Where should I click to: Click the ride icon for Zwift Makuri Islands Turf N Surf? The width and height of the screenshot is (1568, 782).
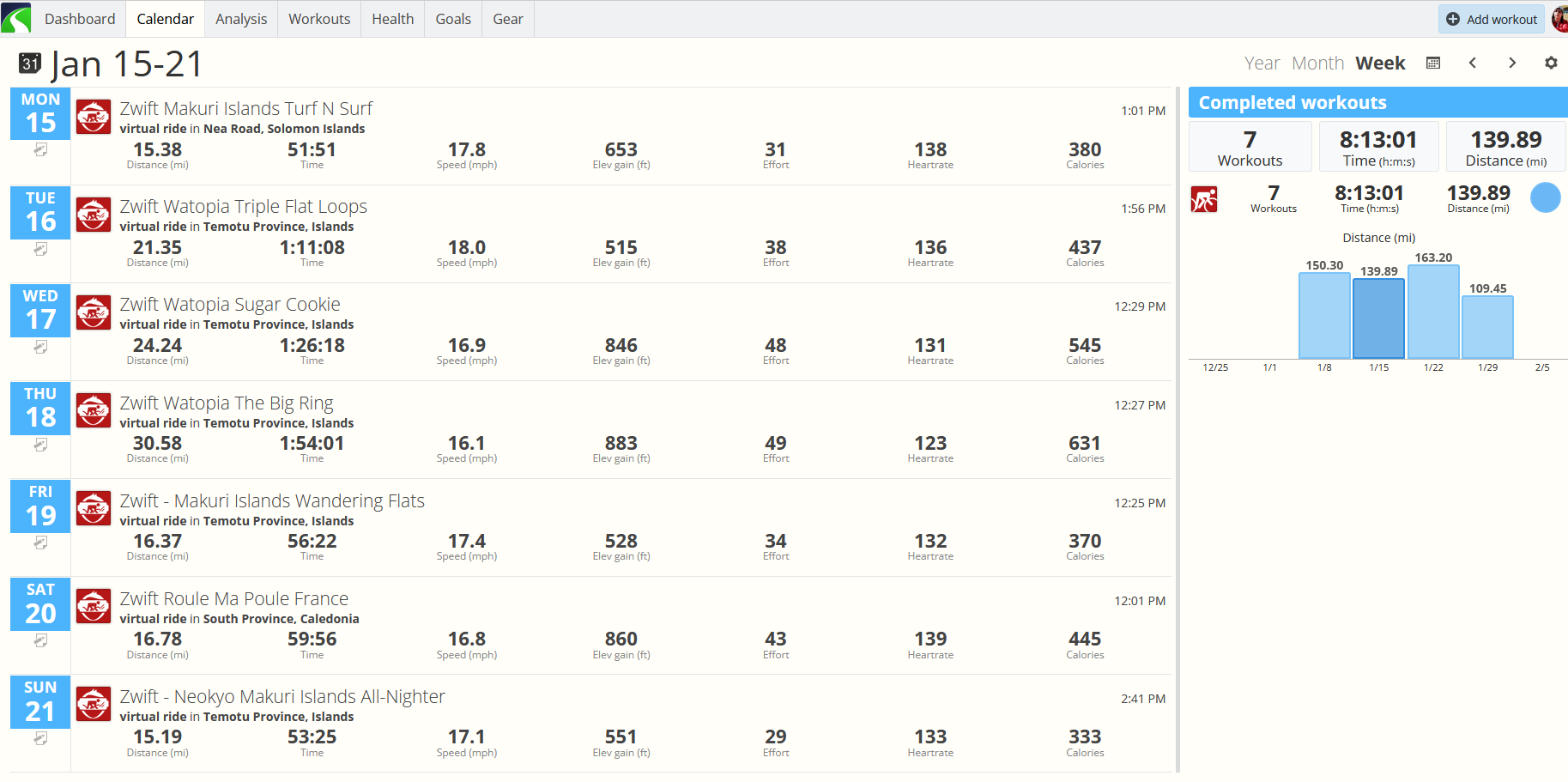[x=94, y=117]
